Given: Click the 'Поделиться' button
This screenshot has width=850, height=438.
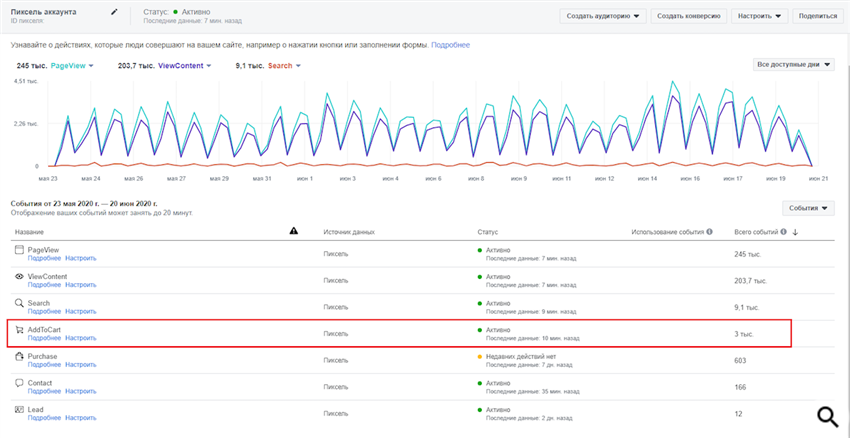Looking at the screenshot, I should 819,16.
